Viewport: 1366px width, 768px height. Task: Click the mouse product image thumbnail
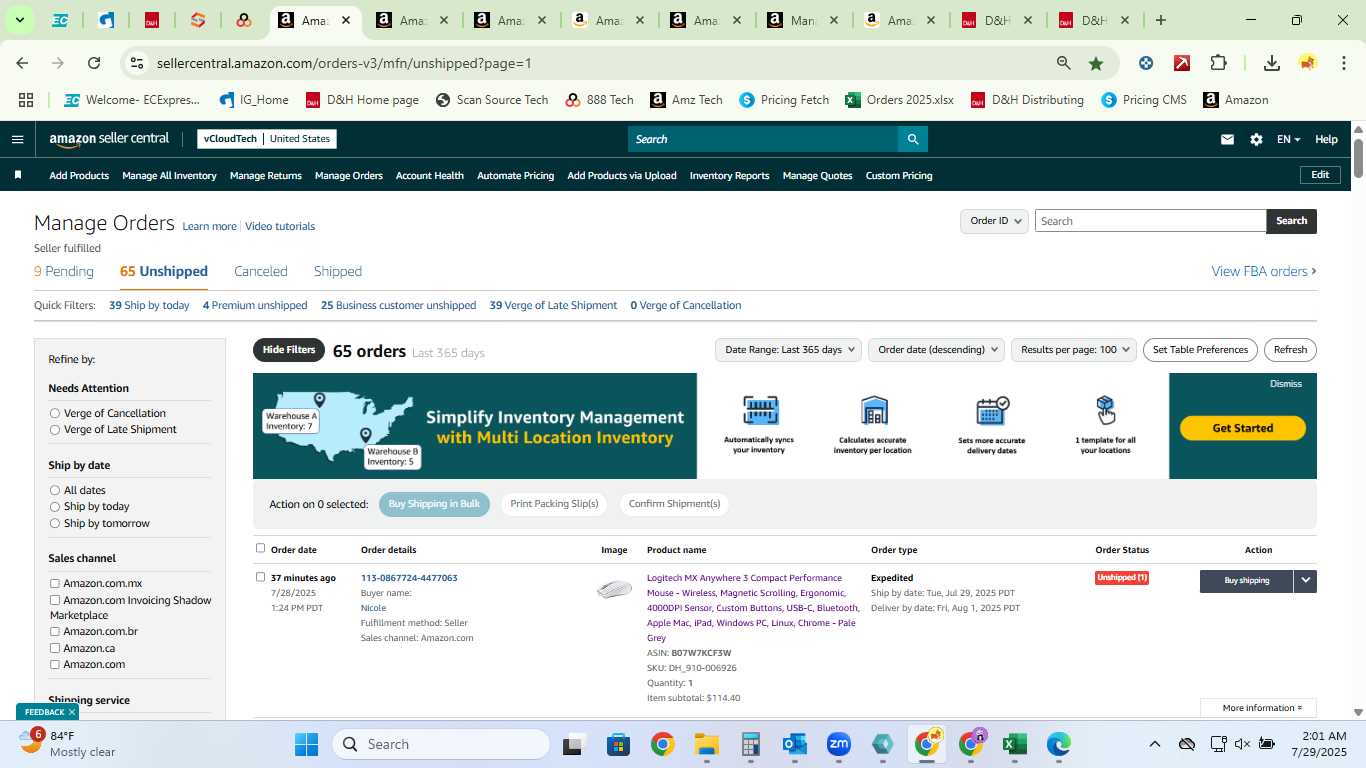[x=614, y=590]
